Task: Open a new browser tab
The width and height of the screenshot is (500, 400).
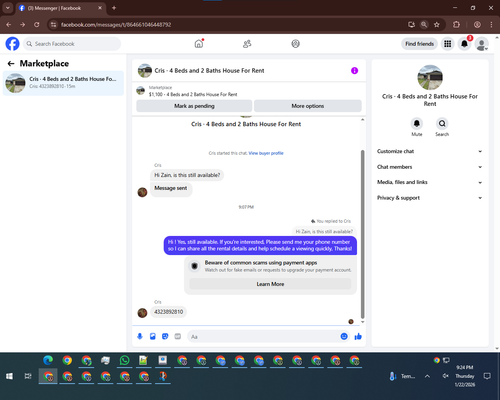Action: (x=114, y=8)
